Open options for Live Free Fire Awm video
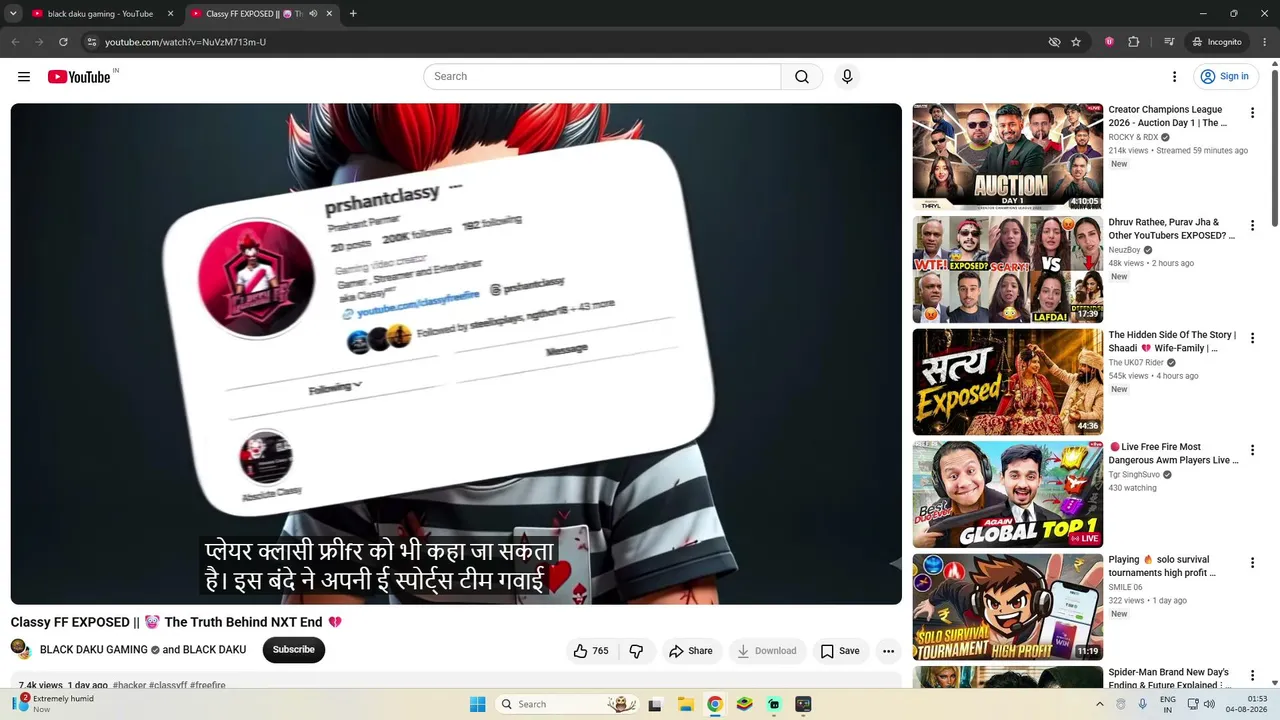This screenshot has height=720, width=1280. coord(1252,450)
